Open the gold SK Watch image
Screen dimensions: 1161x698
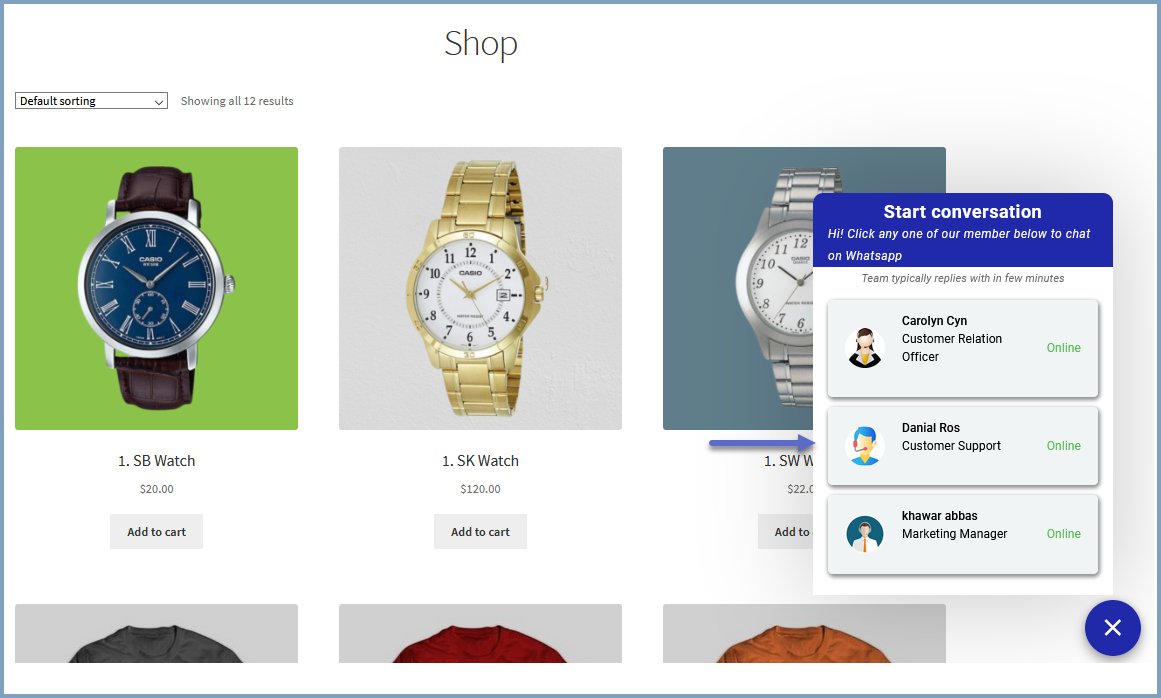tap(480, 289)
